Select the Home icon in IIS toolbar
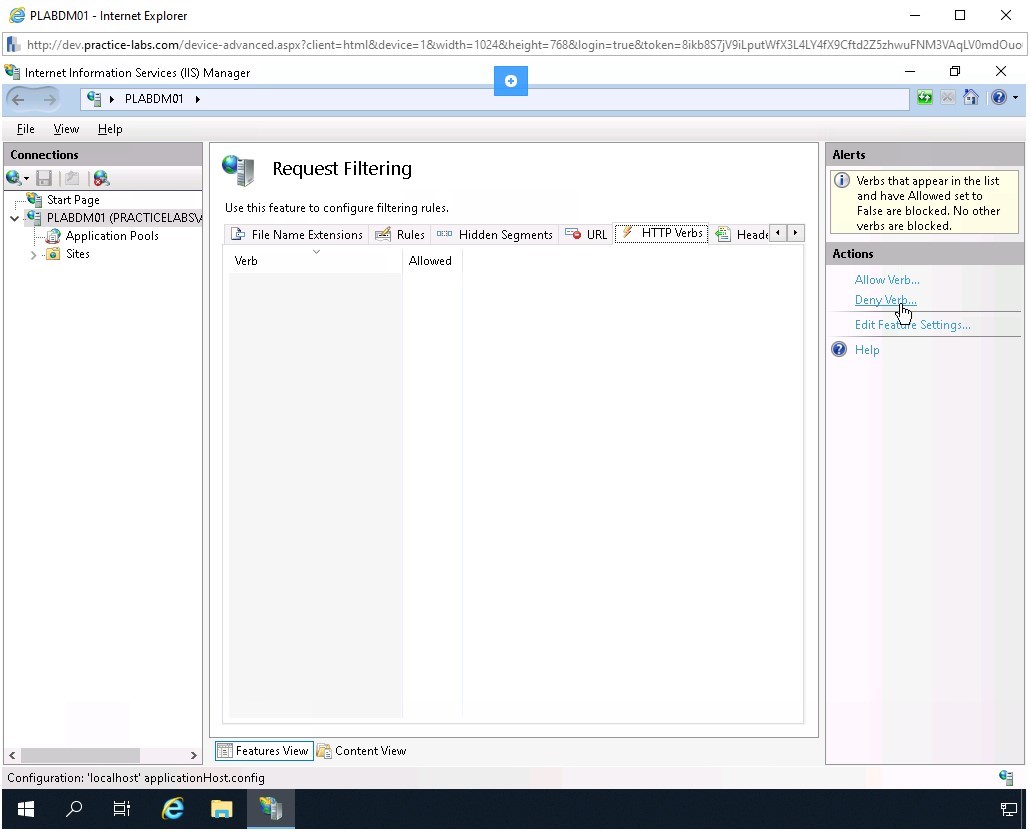Viewport: 1030px width, 833px height. point(970,97)
